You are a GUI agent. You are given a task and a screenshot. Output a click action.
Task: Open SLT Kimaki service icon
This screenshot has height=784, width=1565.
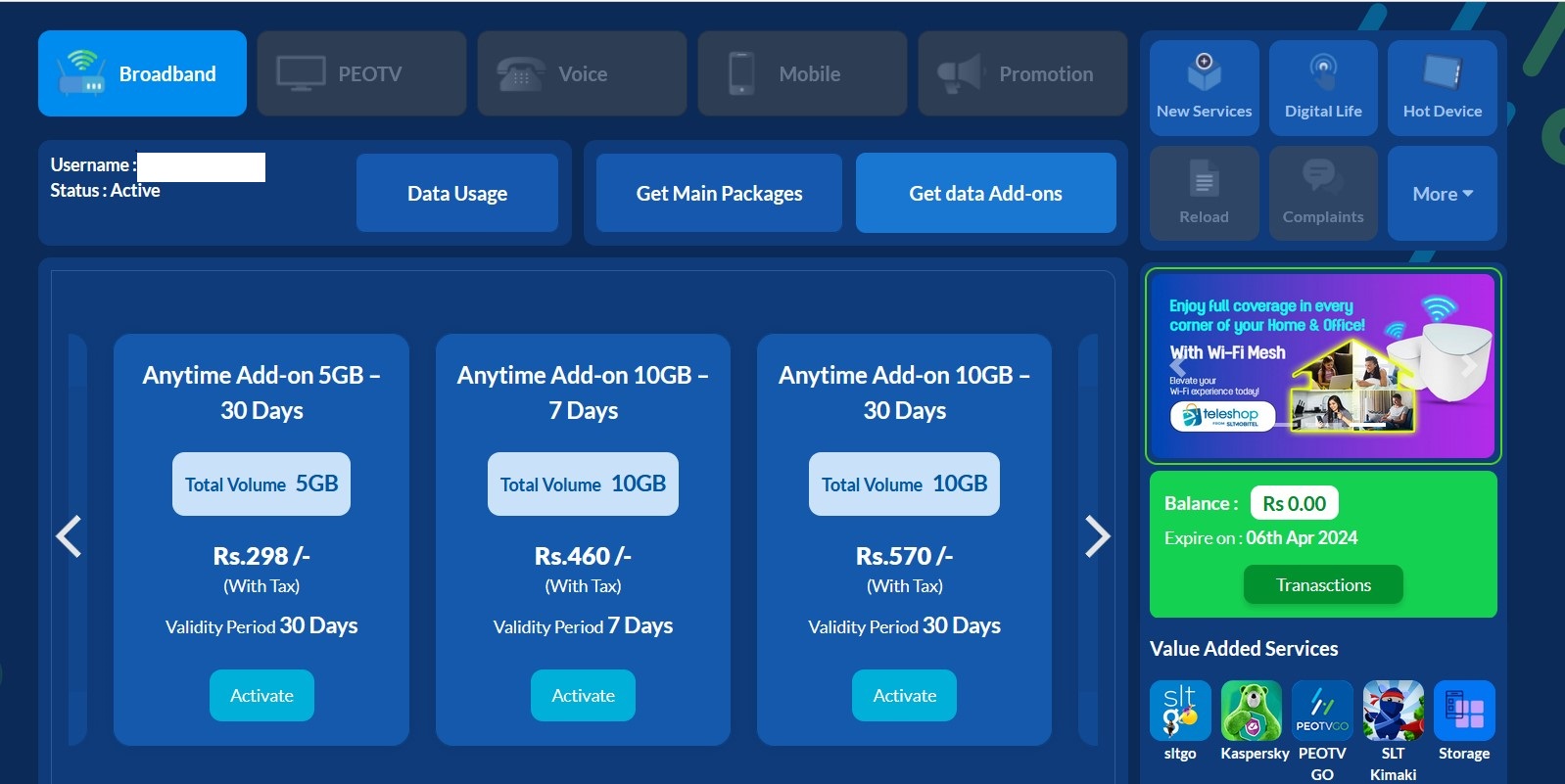[1394, 711]
